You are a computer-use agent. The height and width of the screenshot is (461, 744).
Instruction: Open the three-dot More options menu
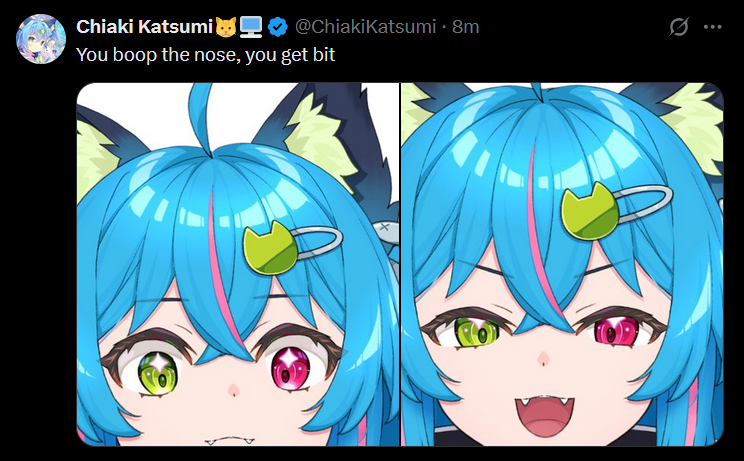coord(713,27)
